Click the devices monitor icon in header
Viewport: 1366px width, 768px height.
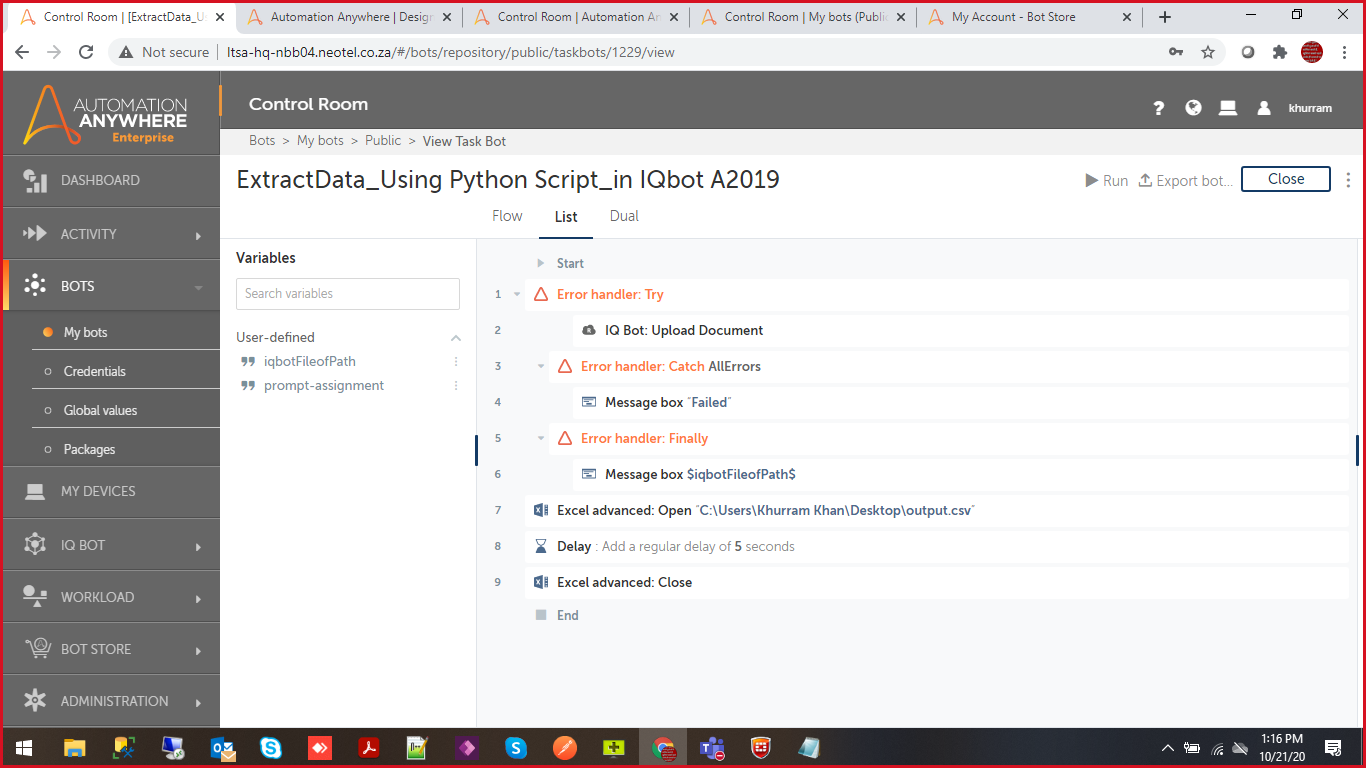(x=1228, y=108)
